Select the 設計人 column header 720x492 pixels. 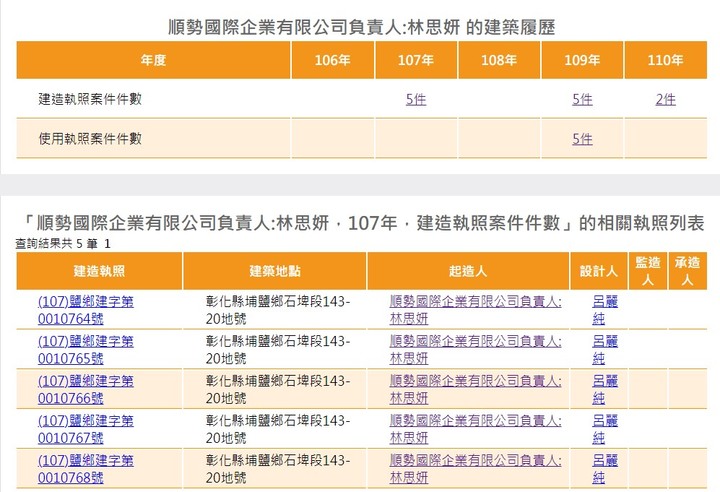click(x=599, y=271)
